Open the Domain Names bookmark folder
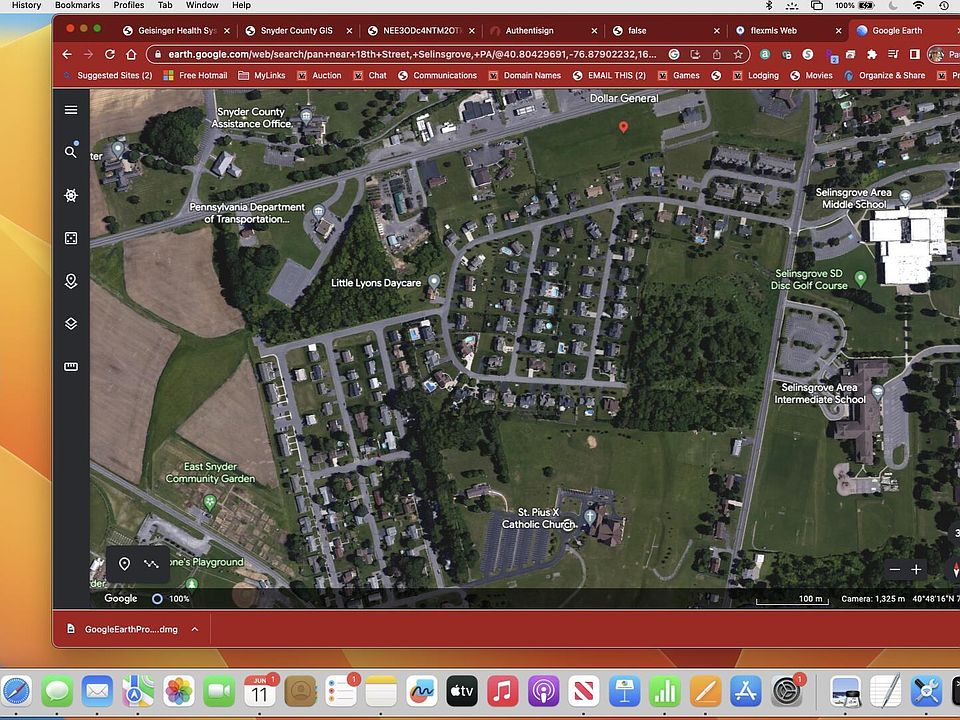This screenshot has width=960, height=720. point(531,75)
